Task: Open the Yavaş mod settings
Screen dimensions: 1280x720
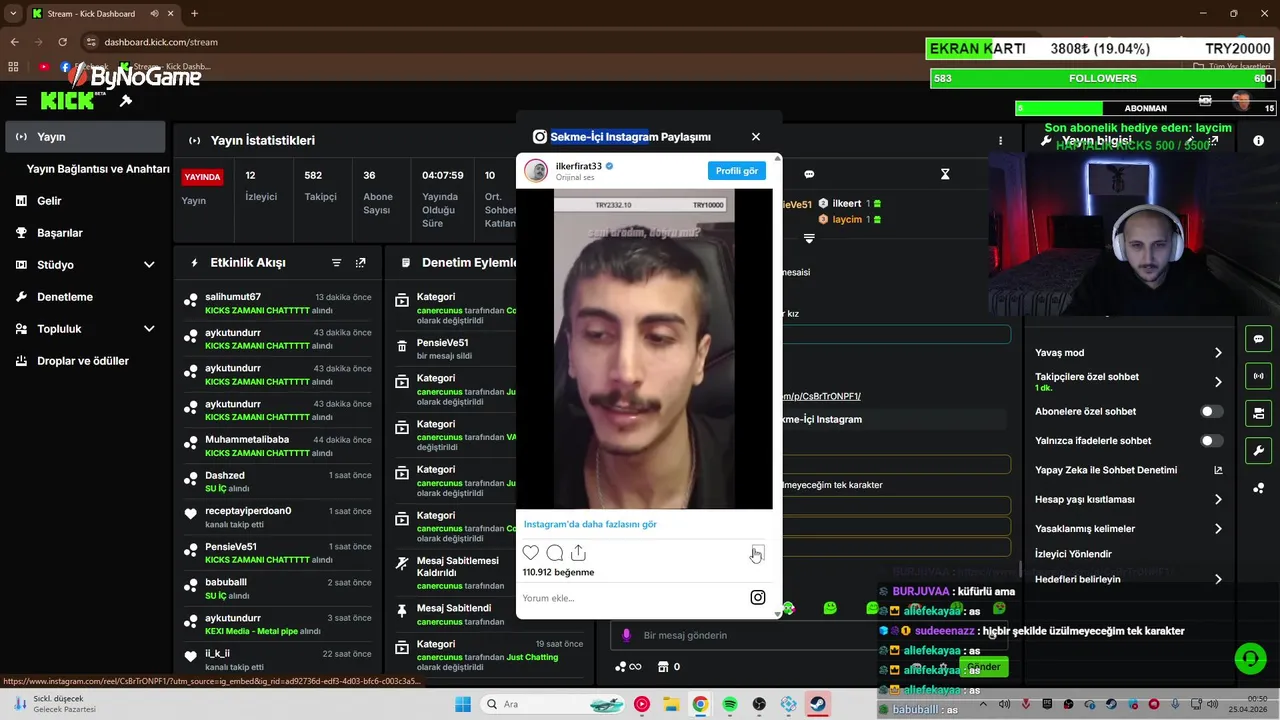Action: [x=1129, y=353]
